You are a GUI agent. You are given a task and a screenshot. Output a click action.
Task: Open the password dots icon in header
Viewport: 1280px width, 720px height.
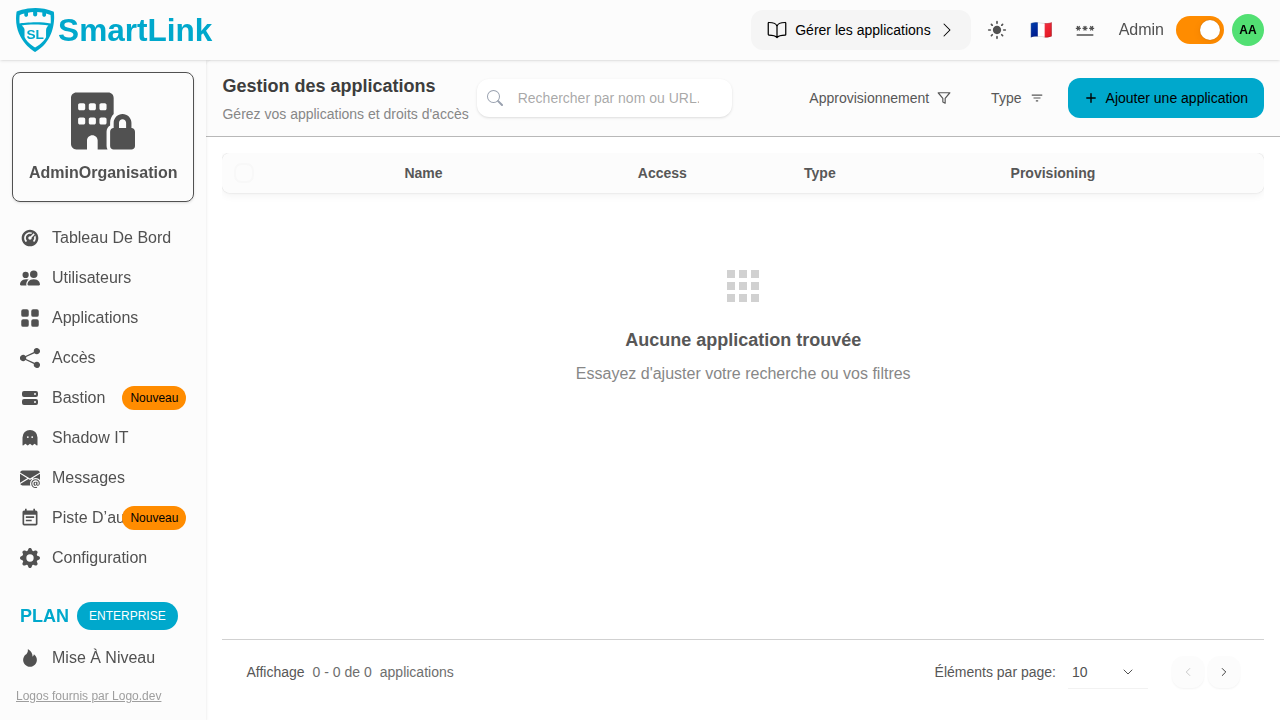pyautogui.click(x=1085, y=30)
